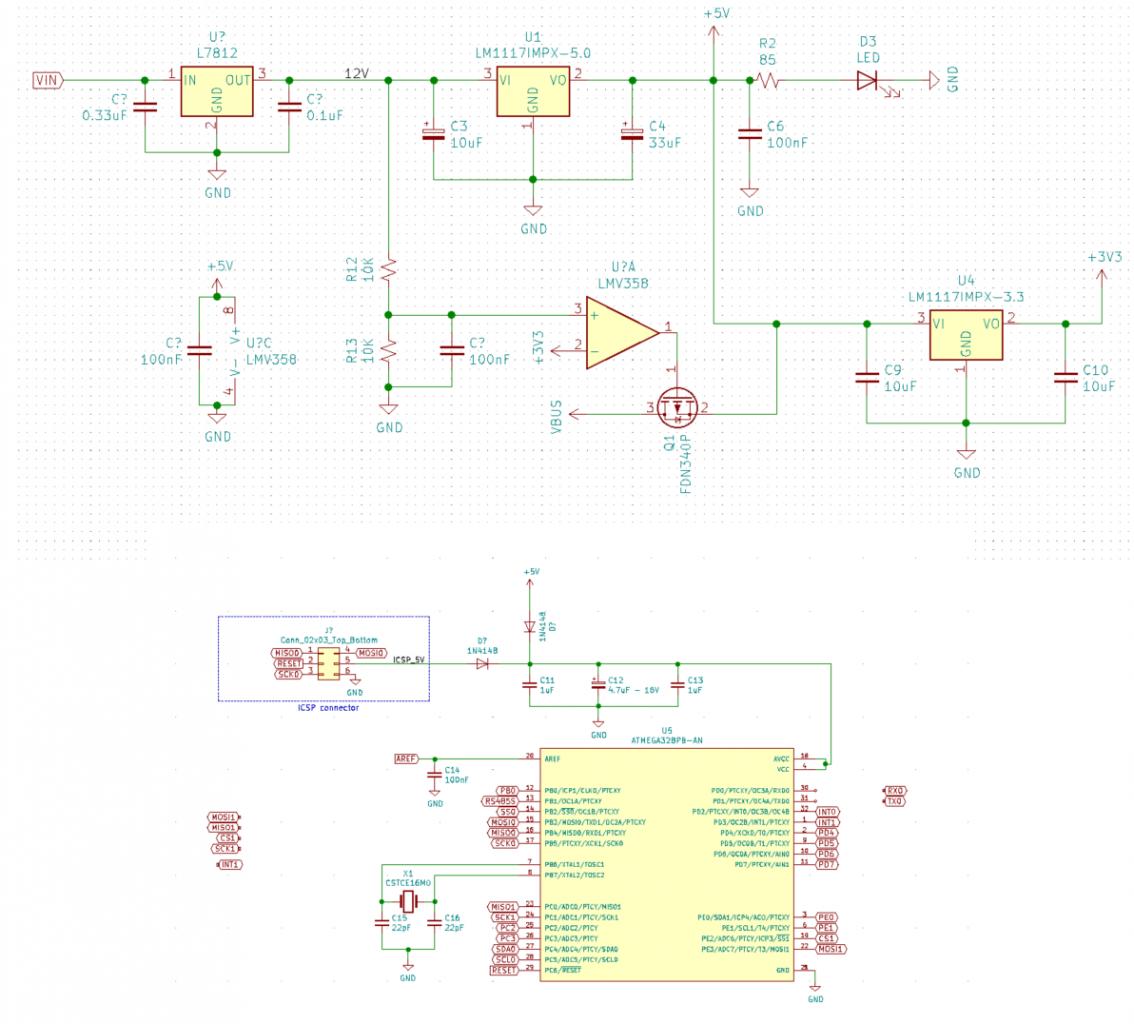
Task: Click the VIN input label
Action: (x=48, y=80)
